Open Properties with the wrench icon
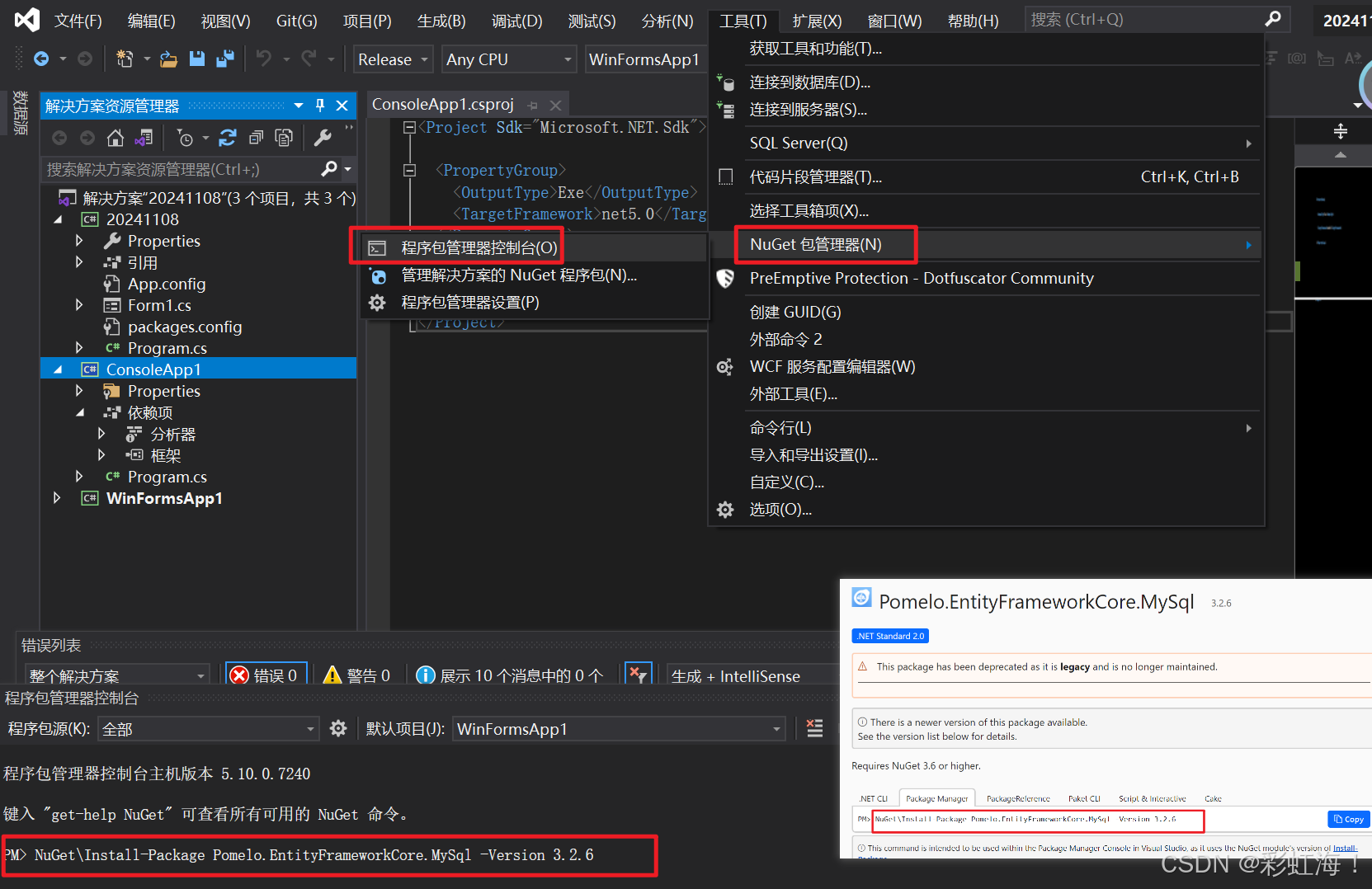1372x889 pixels. (323, 138)
